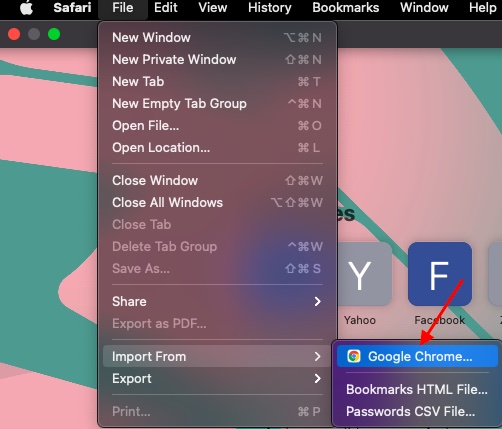This screenshot has width=502, height=429.
Task: Import from Bookmarks HTML File…
Action: (418, 389)
